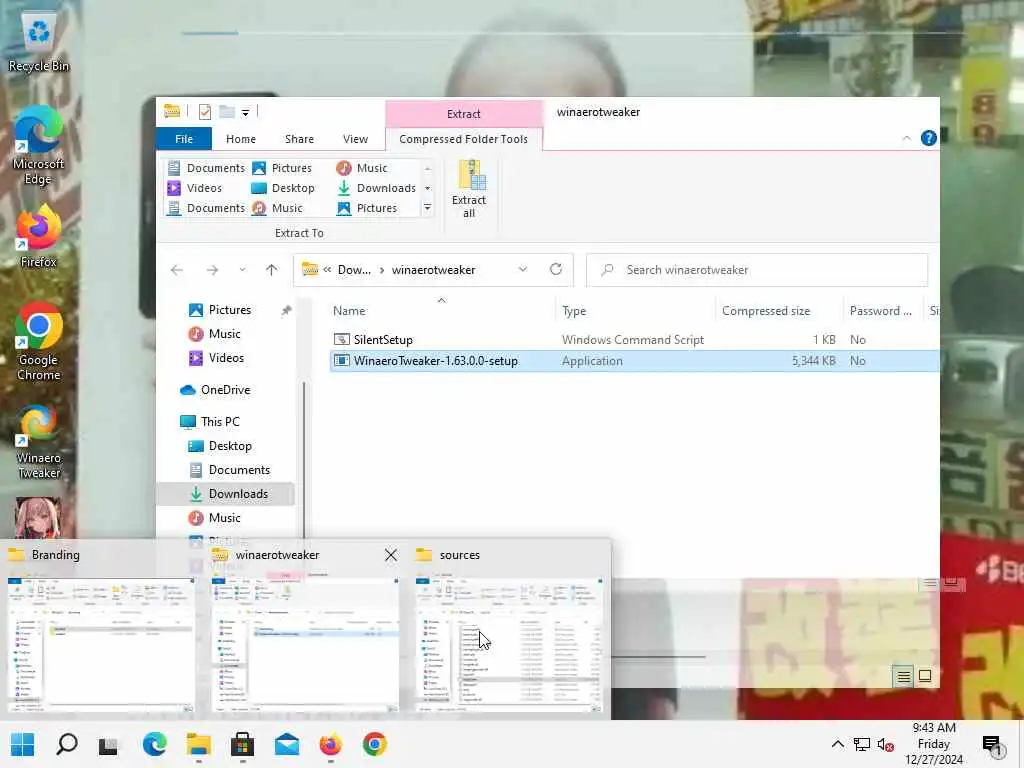Image resolution: width=1024 pixels, height=768 pixels.
Task: Click the Dow... breadcrumb in address bar
Action: [354, 270]
